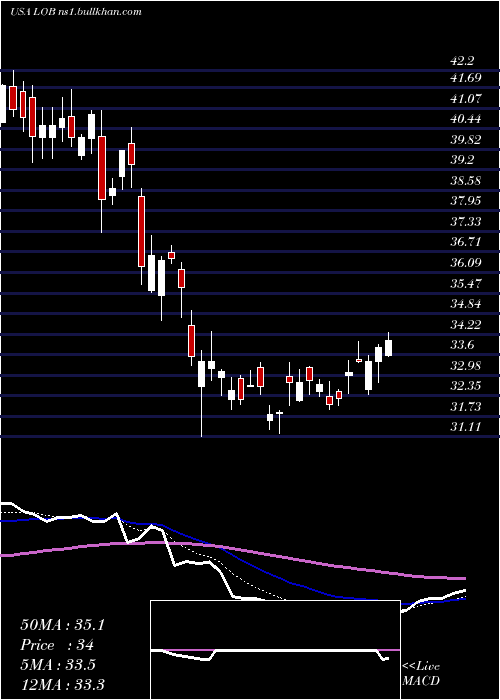Click the '50MA : 35.1' readout
This screenshot has height=700, width=500.
pyautogui.click(x=63, y=625)
